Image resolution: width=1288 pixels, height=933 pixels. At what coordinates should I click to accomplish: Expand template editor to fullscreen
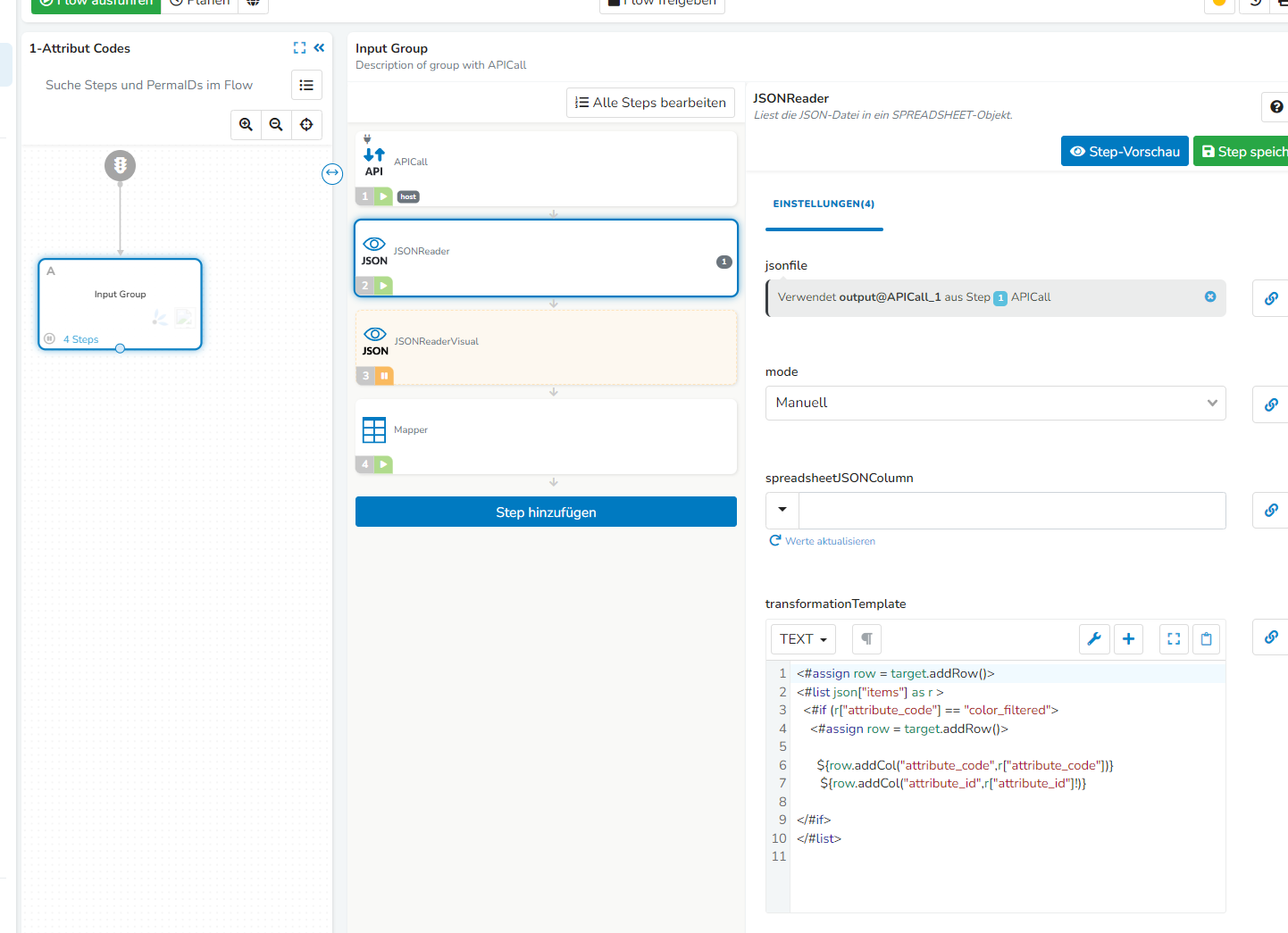click(1174, 639)
